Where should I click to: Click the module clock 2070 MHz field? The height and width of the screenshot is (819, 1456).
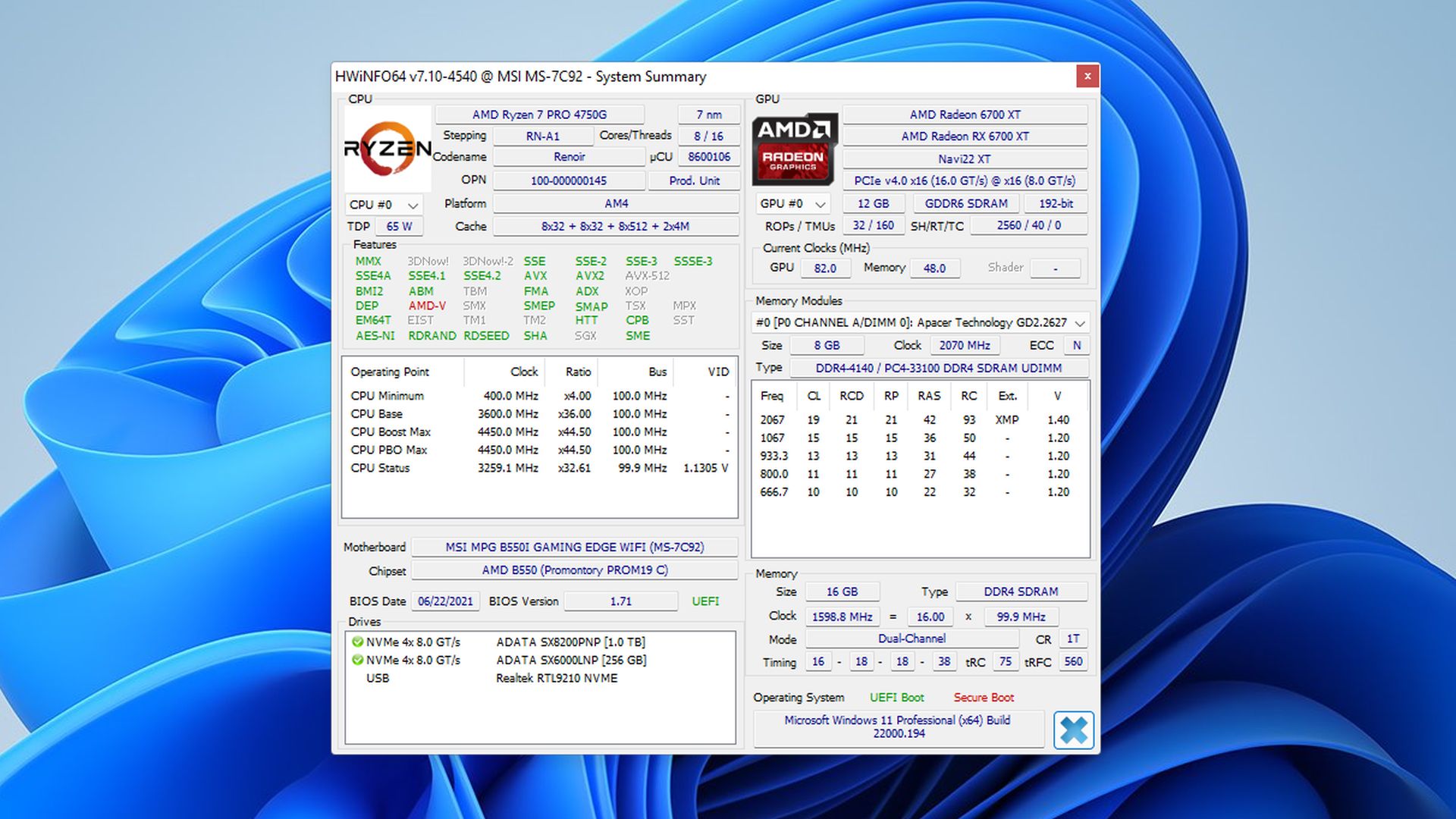pyautogui.click(x=965, y=345)
